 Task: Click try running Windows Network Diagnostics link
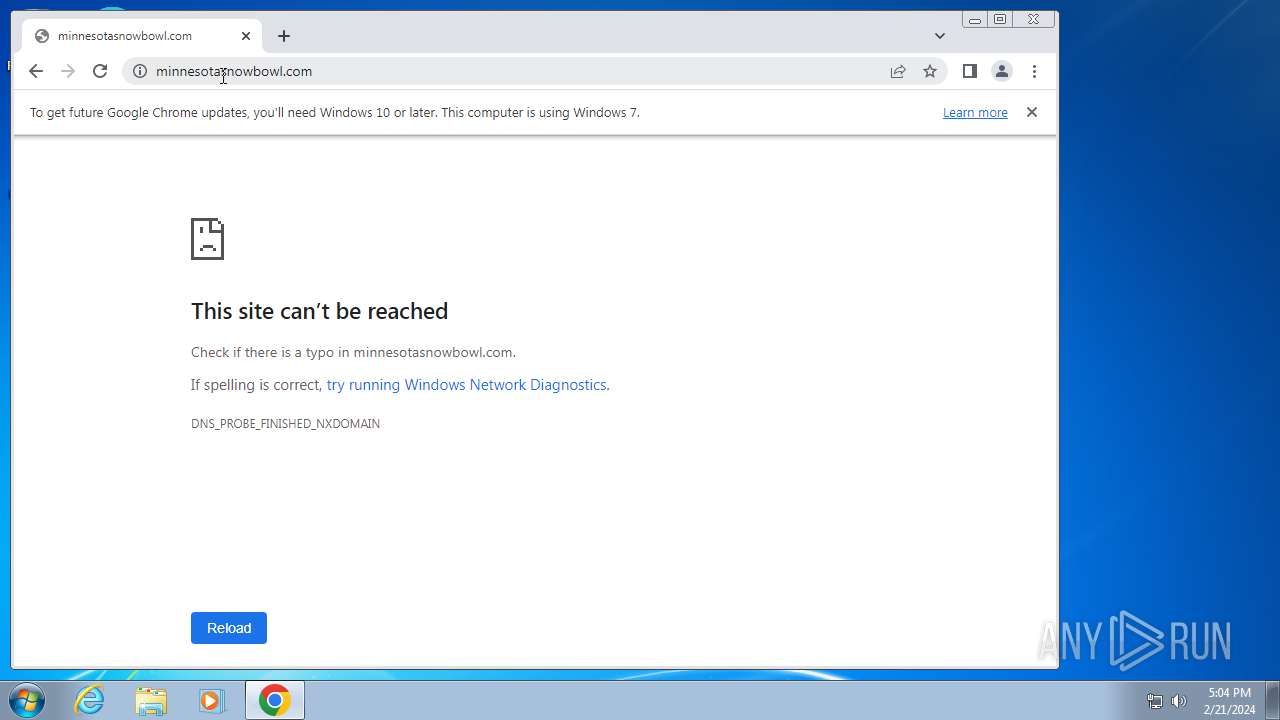tap(466, 385)
